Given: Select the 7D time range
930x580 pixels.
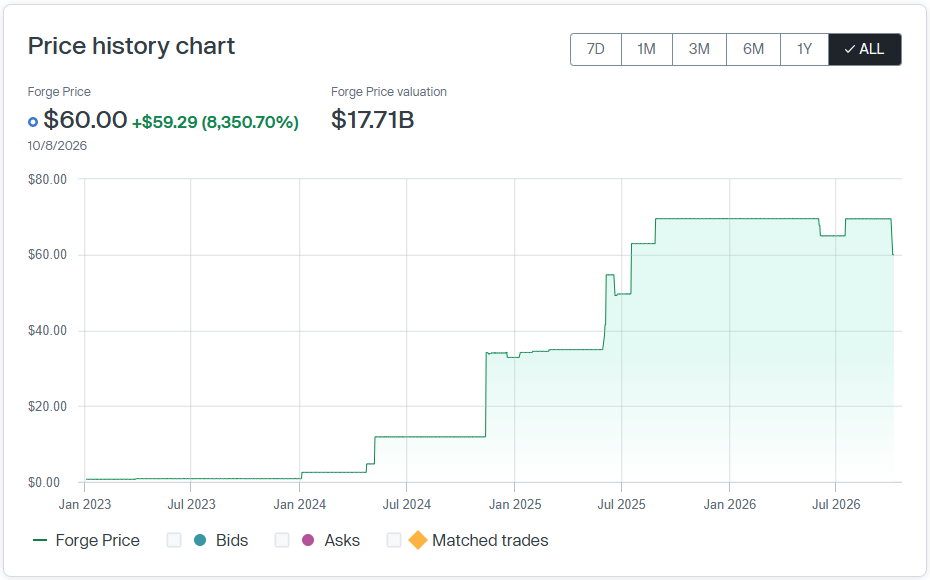Looking at the screenshot, I should [x=595, y=49].
